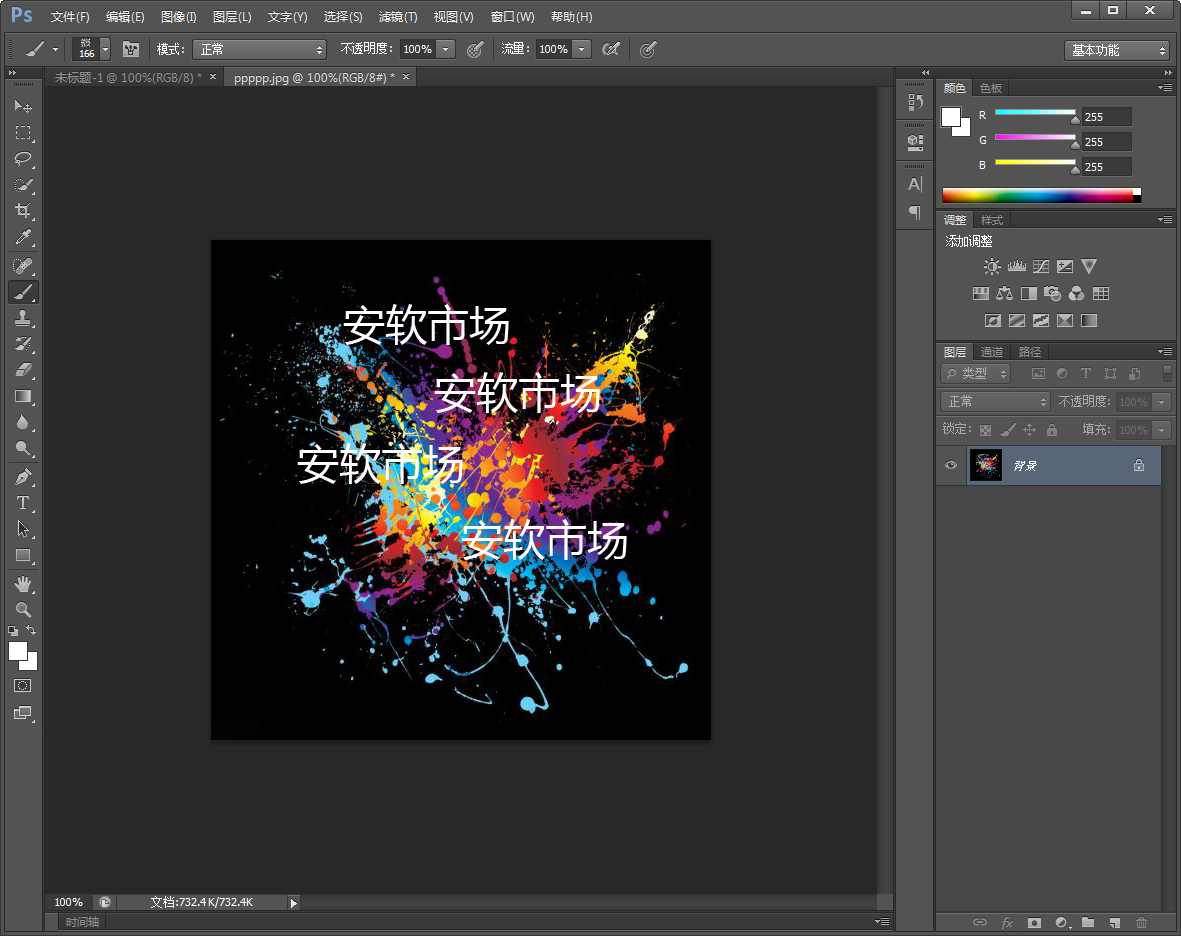The image size is (1181, 936).
Task: Toggle lock transparent pixels
Action: 985,430
